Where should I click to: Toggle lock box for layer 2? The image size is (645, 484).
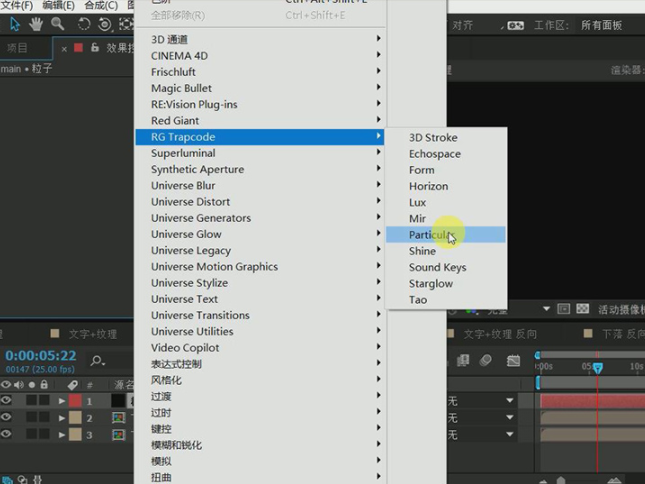click(44, 417)
